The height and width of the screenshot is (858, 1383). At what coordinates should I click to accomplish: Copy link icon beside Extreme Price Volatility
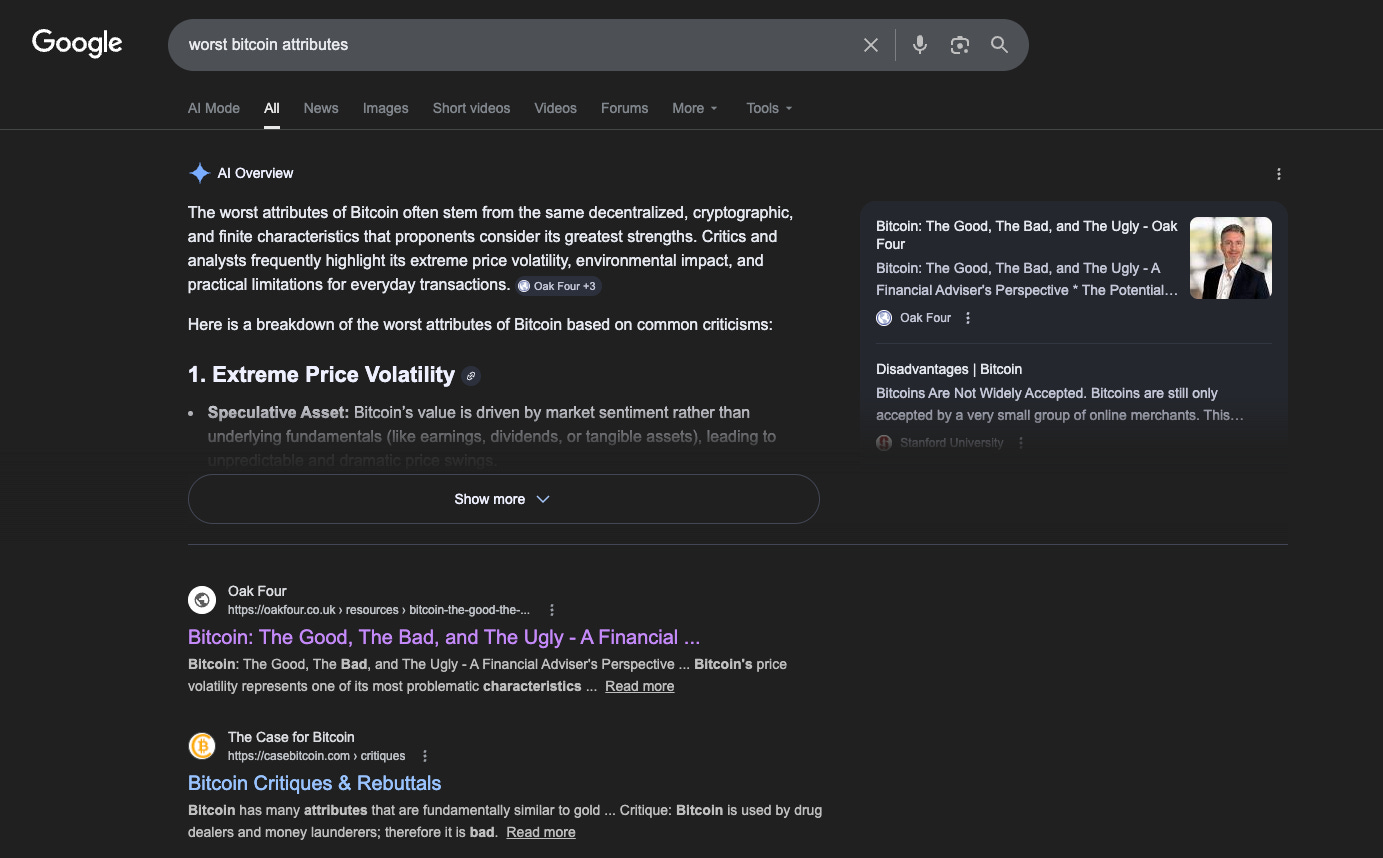tap(472, 376)
